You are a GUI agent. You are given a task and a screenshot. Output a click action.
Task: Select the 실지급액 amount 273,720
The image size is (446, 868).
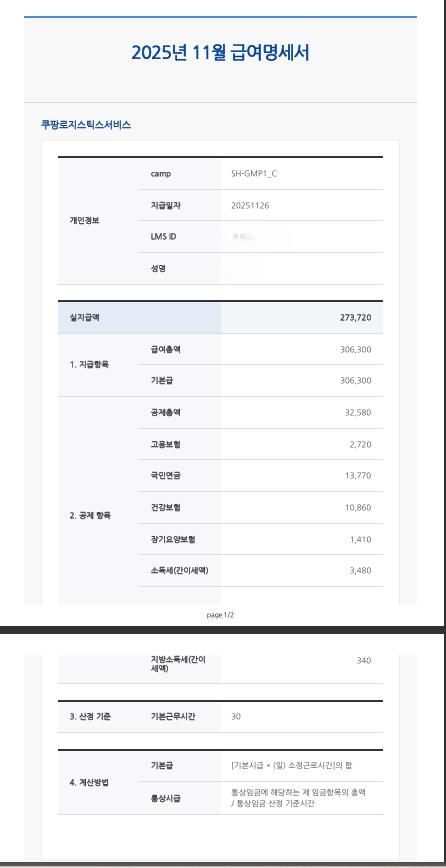pyautogui.click(x=356, y=318)
